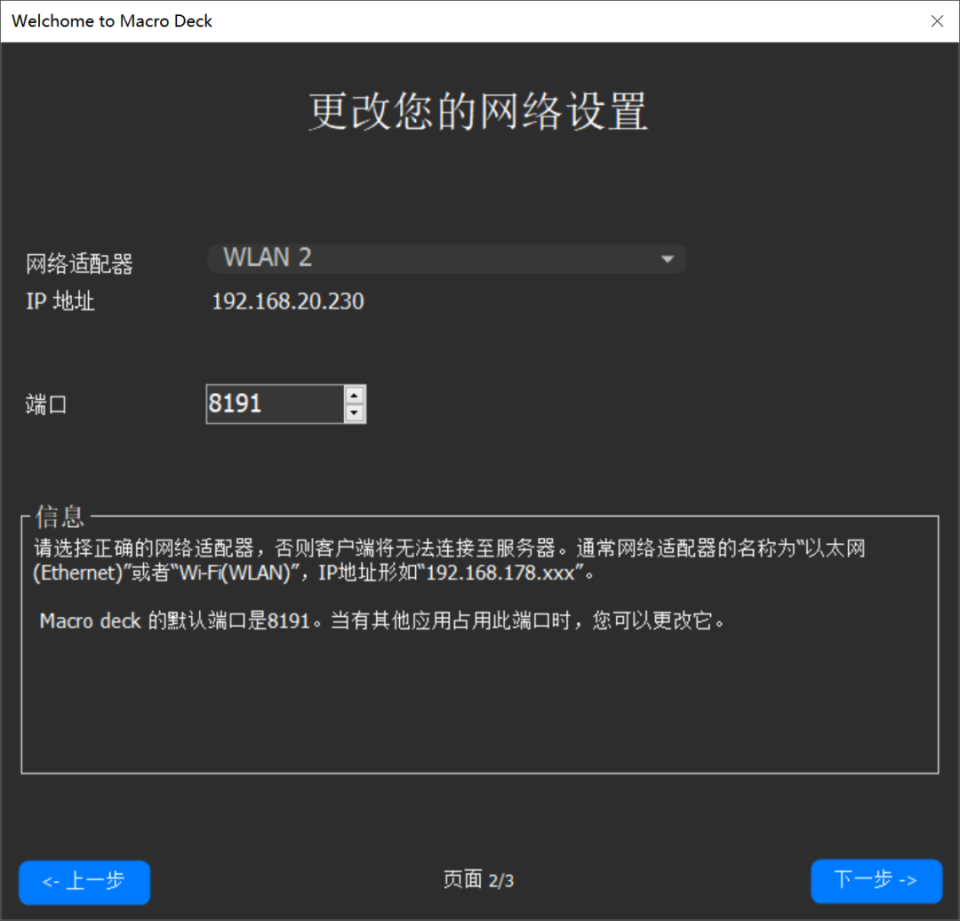Expand the WLAN 2 adapter selection list
This screenshot has height=921, width=960.
[x=447, y=257]
